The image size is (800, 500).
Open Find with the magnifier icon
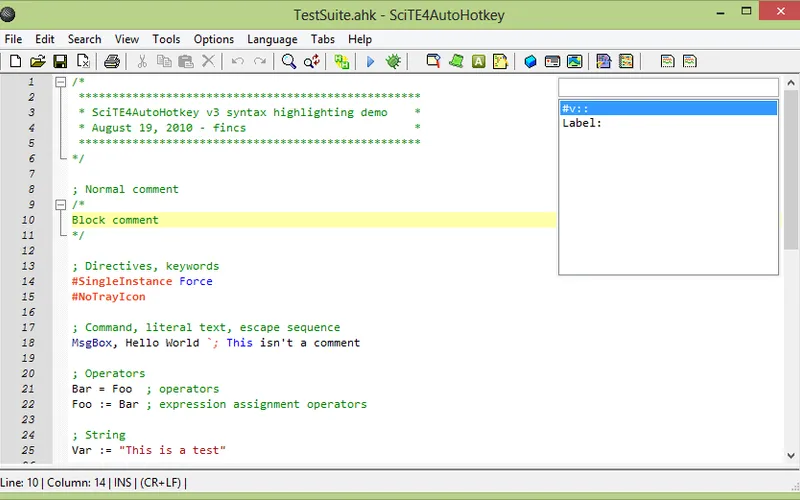click(x=288, y=62)
